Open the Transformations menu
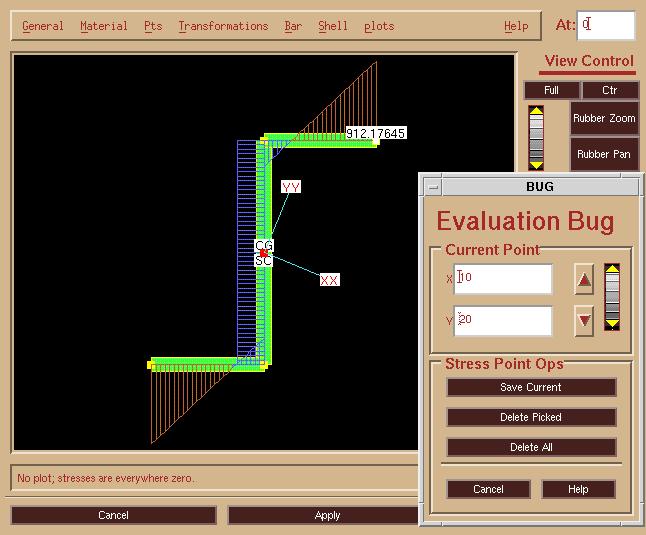 (223, 26)
